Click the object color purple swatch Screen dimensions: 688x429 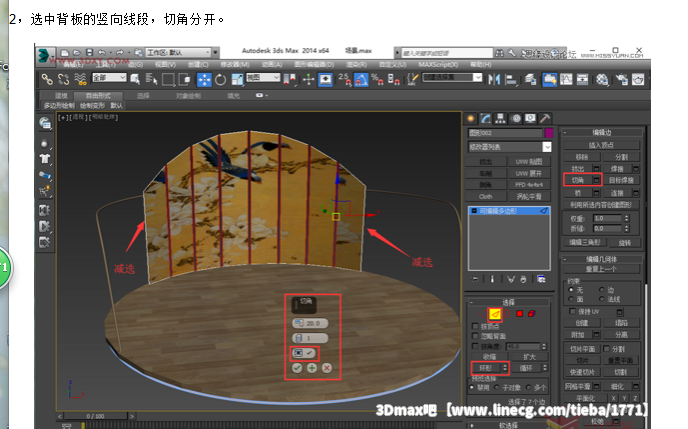[x=548, y=132]
